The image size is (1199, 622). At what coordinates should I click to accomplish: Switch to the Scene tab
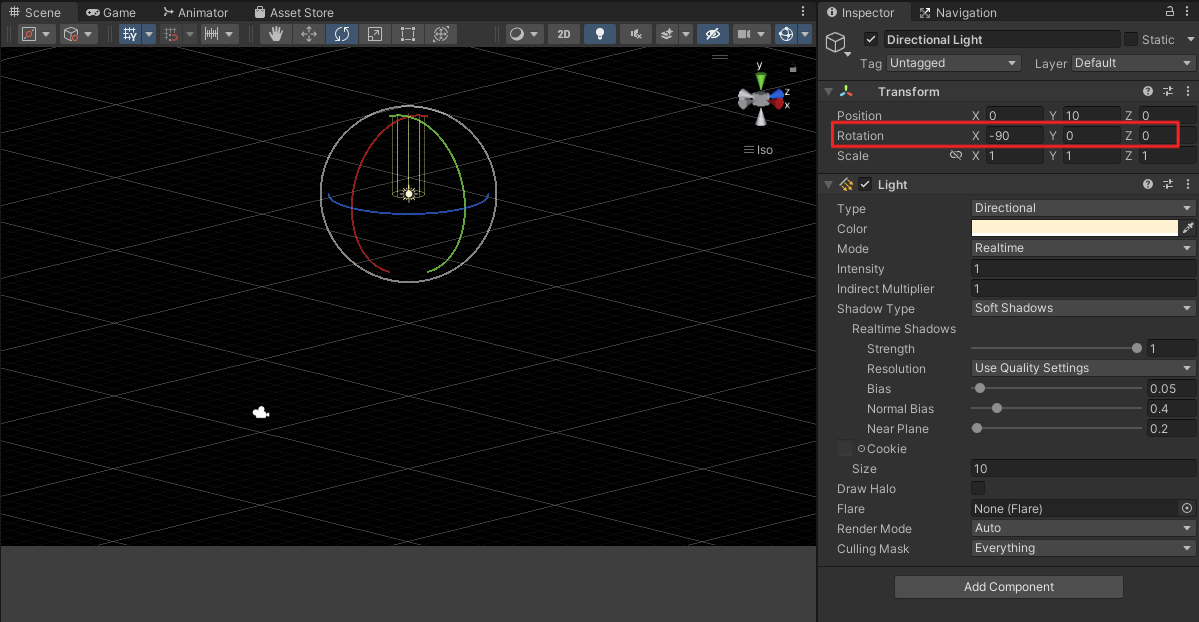pos(35,12)
